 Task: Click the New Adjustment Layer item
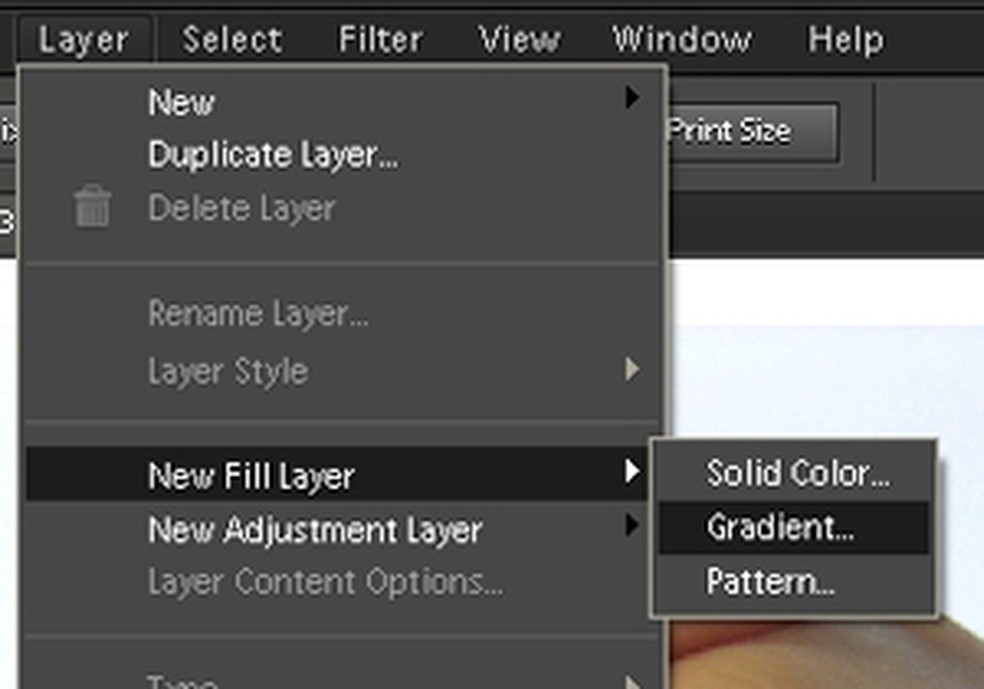tap(315, 529)
